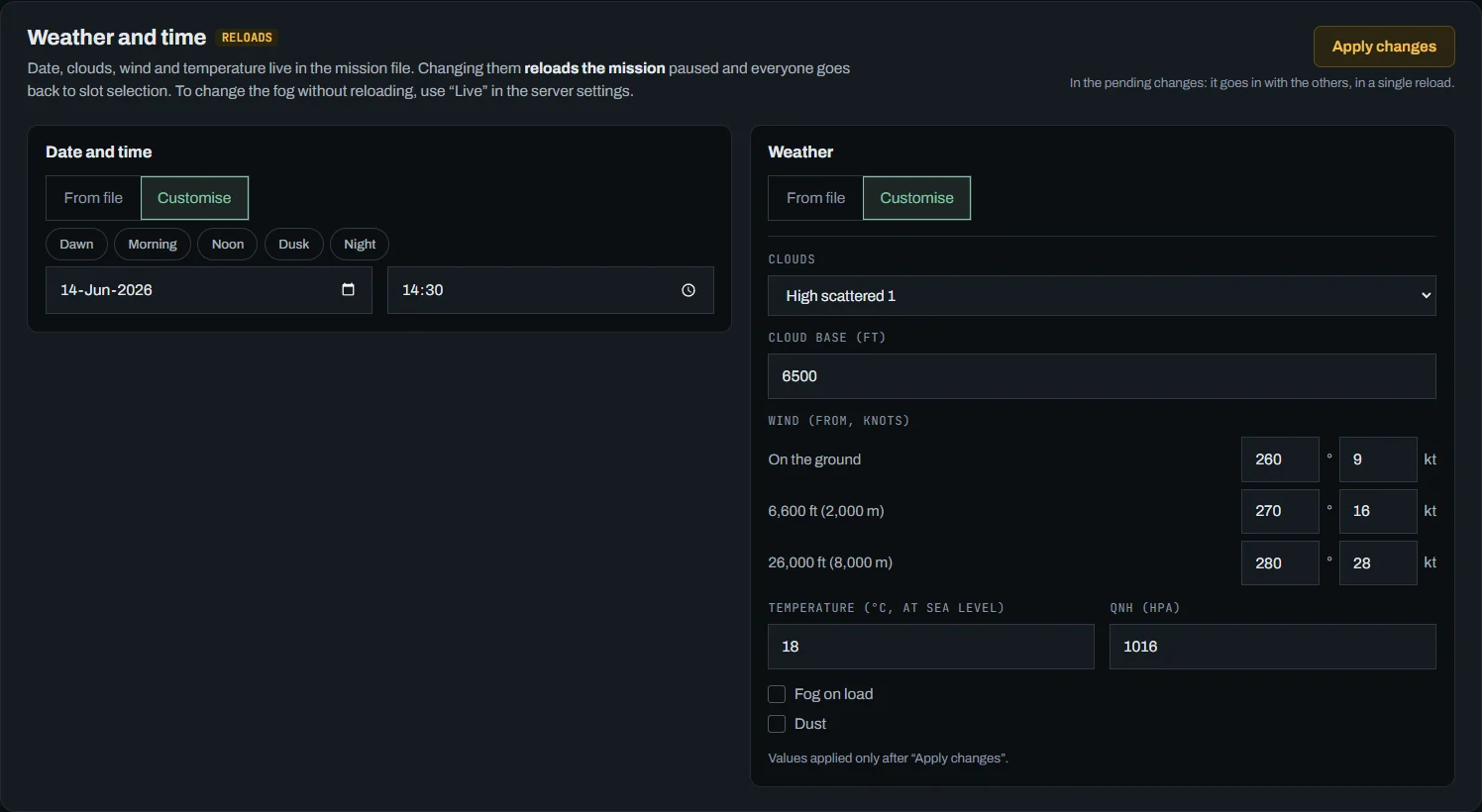Click the sea level temperature field 18
The image size is (1482, 812).
click(x=931, y=647)
